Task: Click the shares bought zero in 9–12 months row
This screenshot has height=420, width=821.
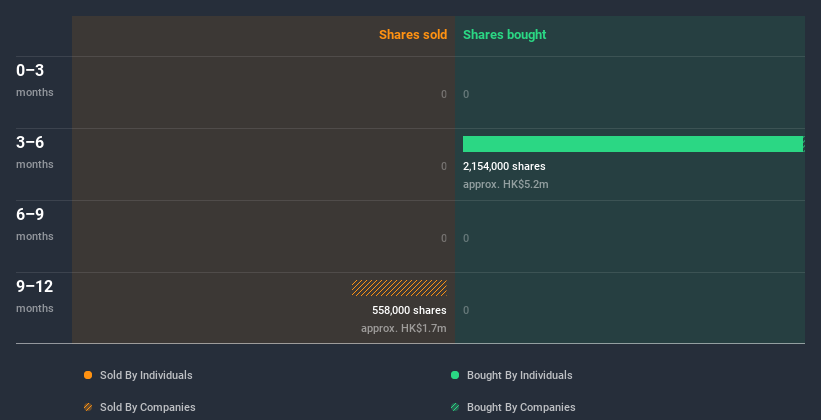Action: (x=466, y=311)
